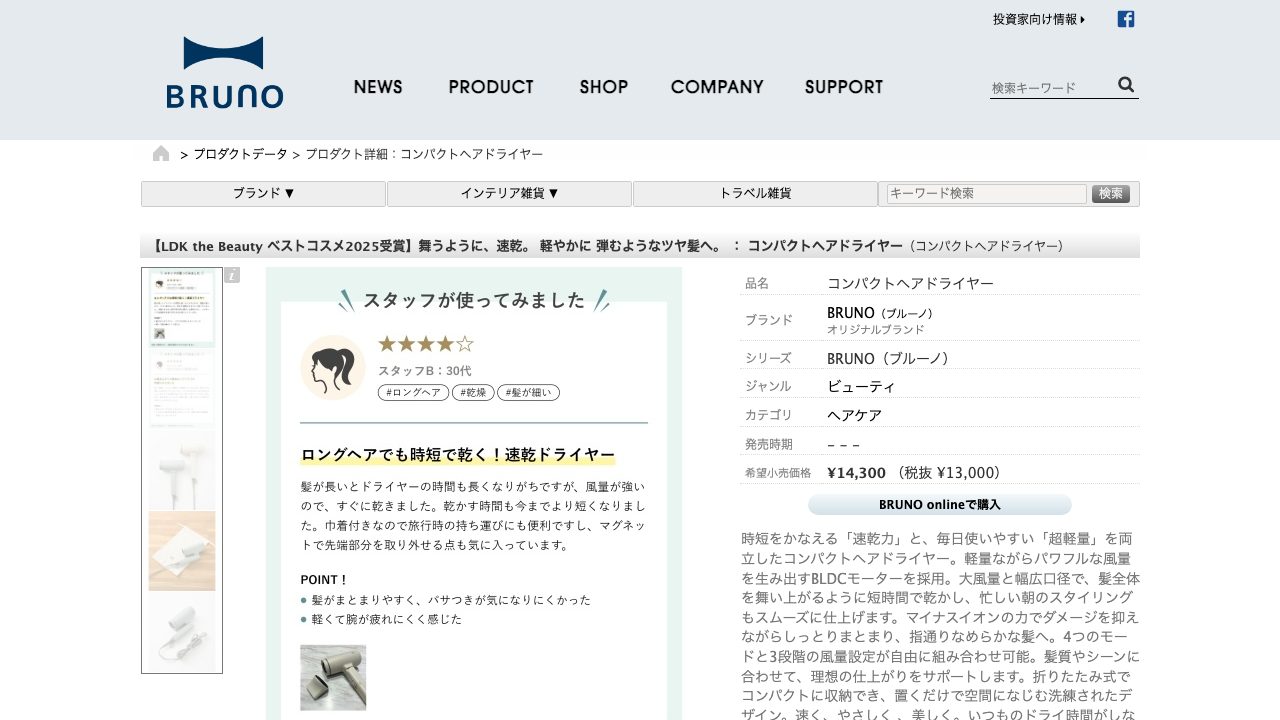Open the ヘアケア category link
Viewport: 1280px width, 720px height.
coord(854,415)
